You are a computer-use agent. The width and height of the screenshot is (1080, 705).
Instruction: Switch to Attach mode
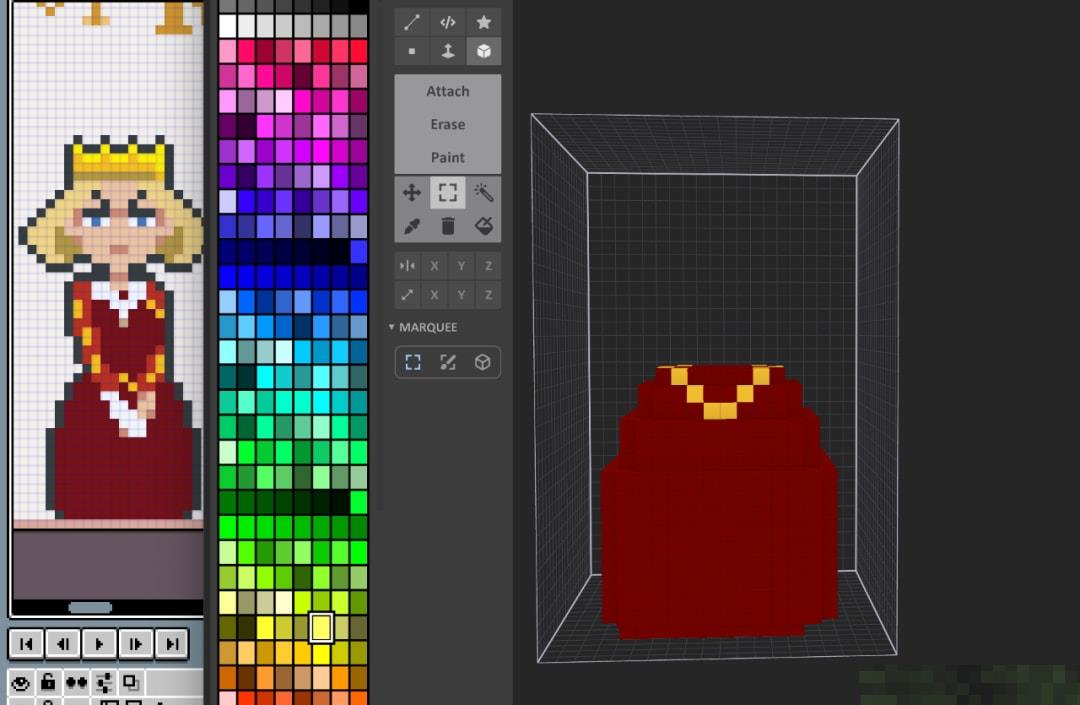point(448,91)
